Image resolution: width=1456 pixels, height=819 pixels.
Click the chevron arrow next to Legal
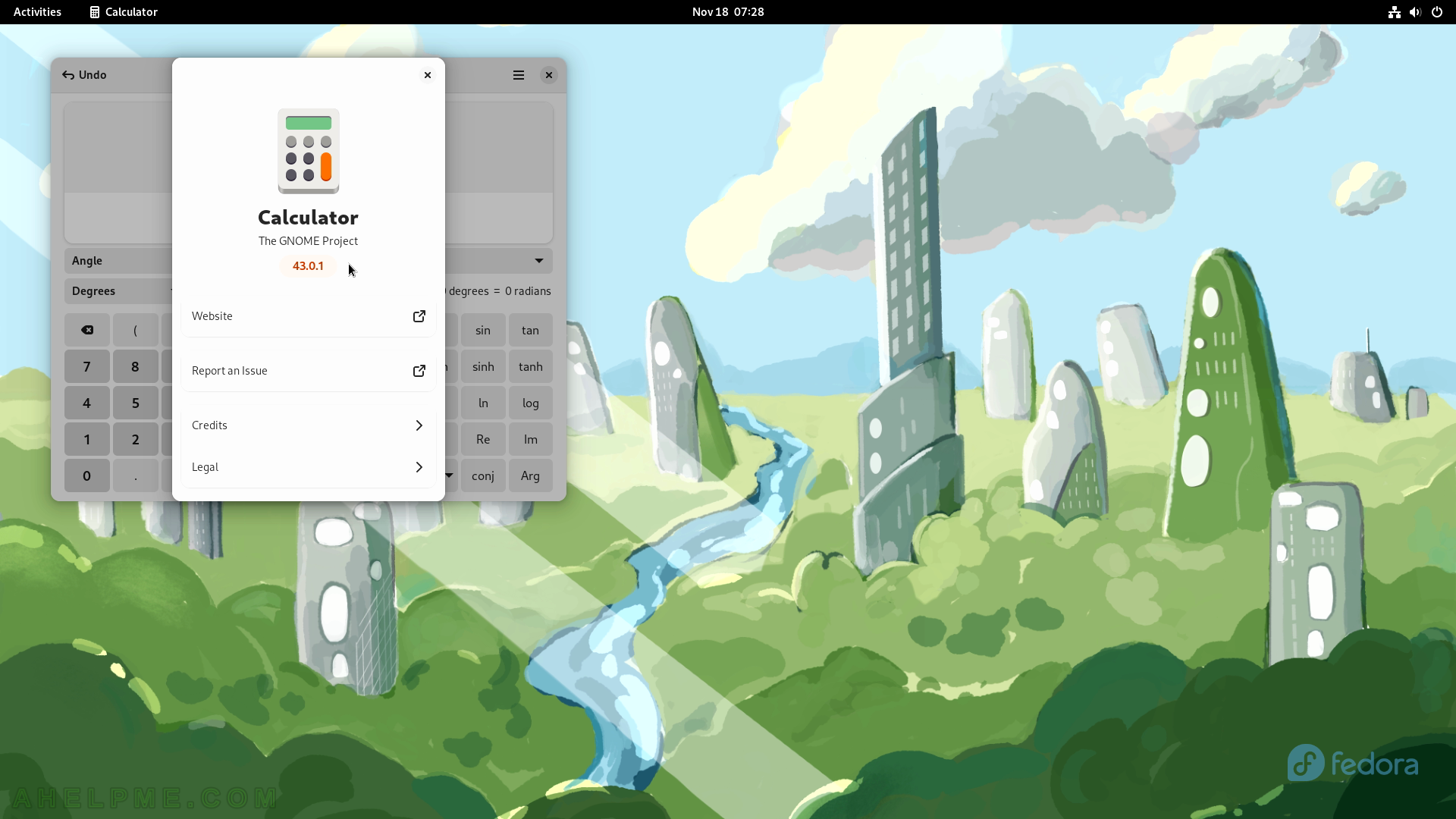419,467
